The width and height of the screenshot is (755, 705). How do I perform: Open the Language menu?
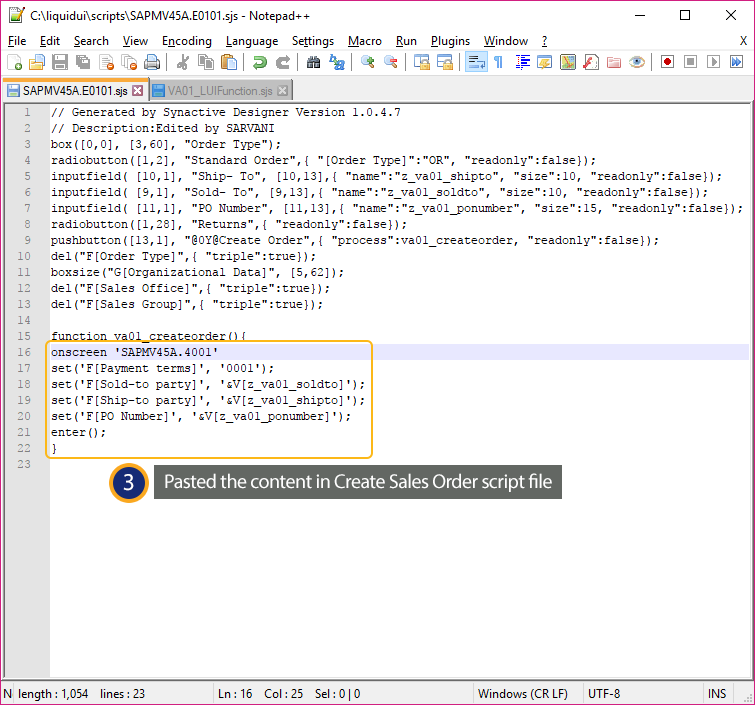pos(252,41)
